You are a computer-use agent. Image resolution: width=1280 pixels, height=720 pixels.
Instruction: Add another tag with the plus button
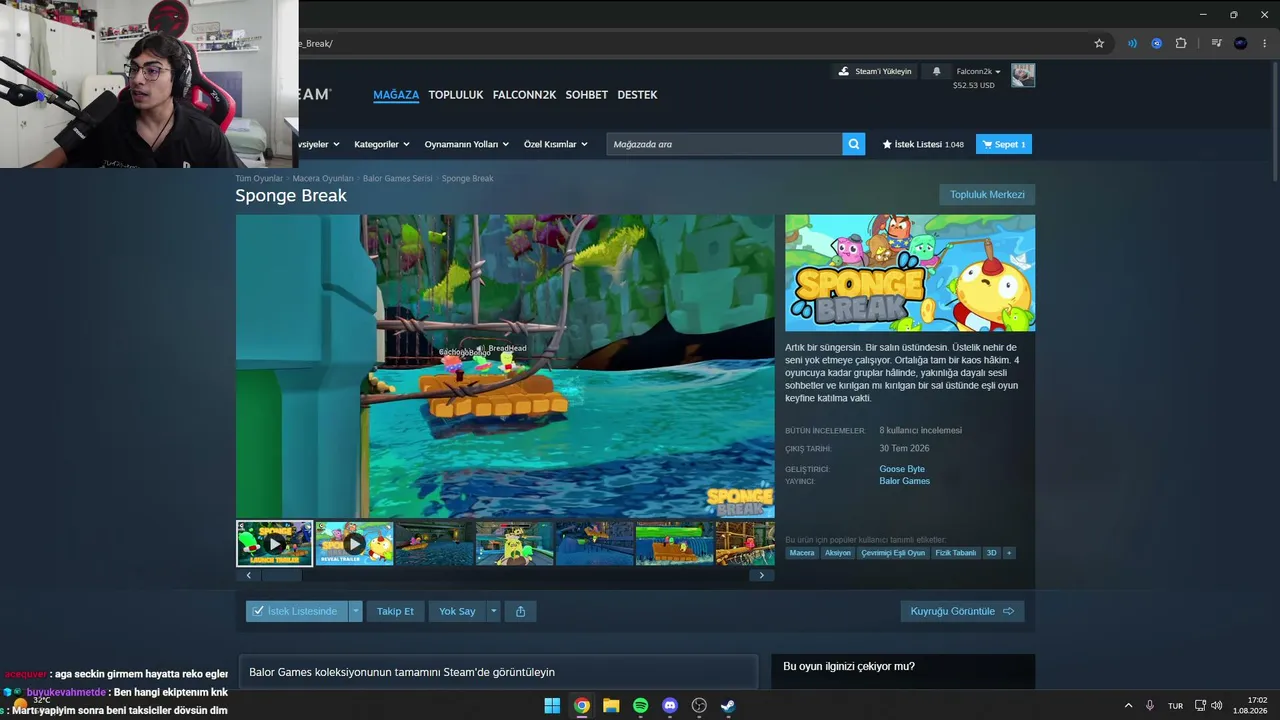(x=1009, y=553)
